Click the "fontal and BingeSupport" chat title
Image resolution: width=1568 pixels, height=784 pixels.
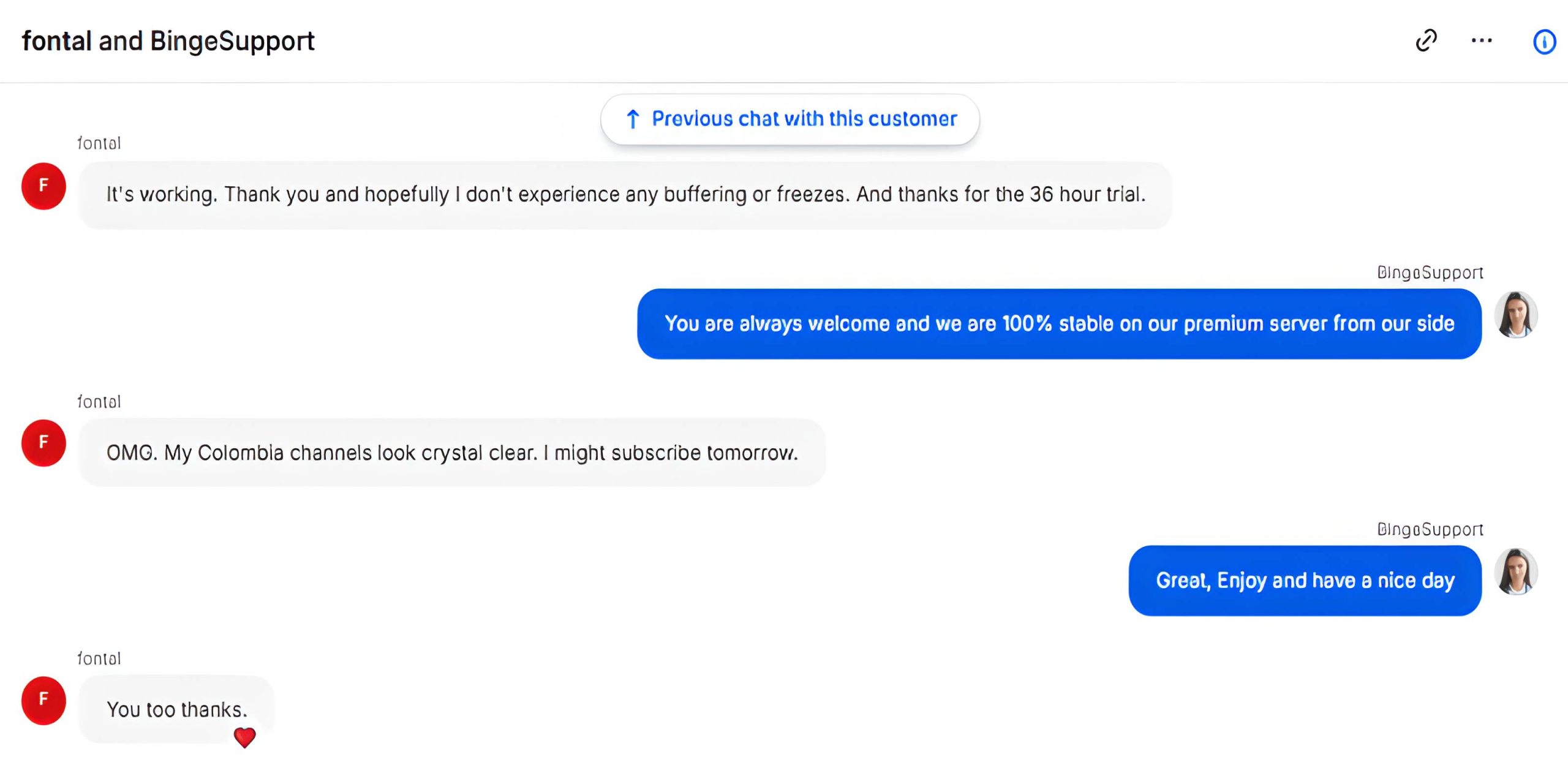(168, 41)
